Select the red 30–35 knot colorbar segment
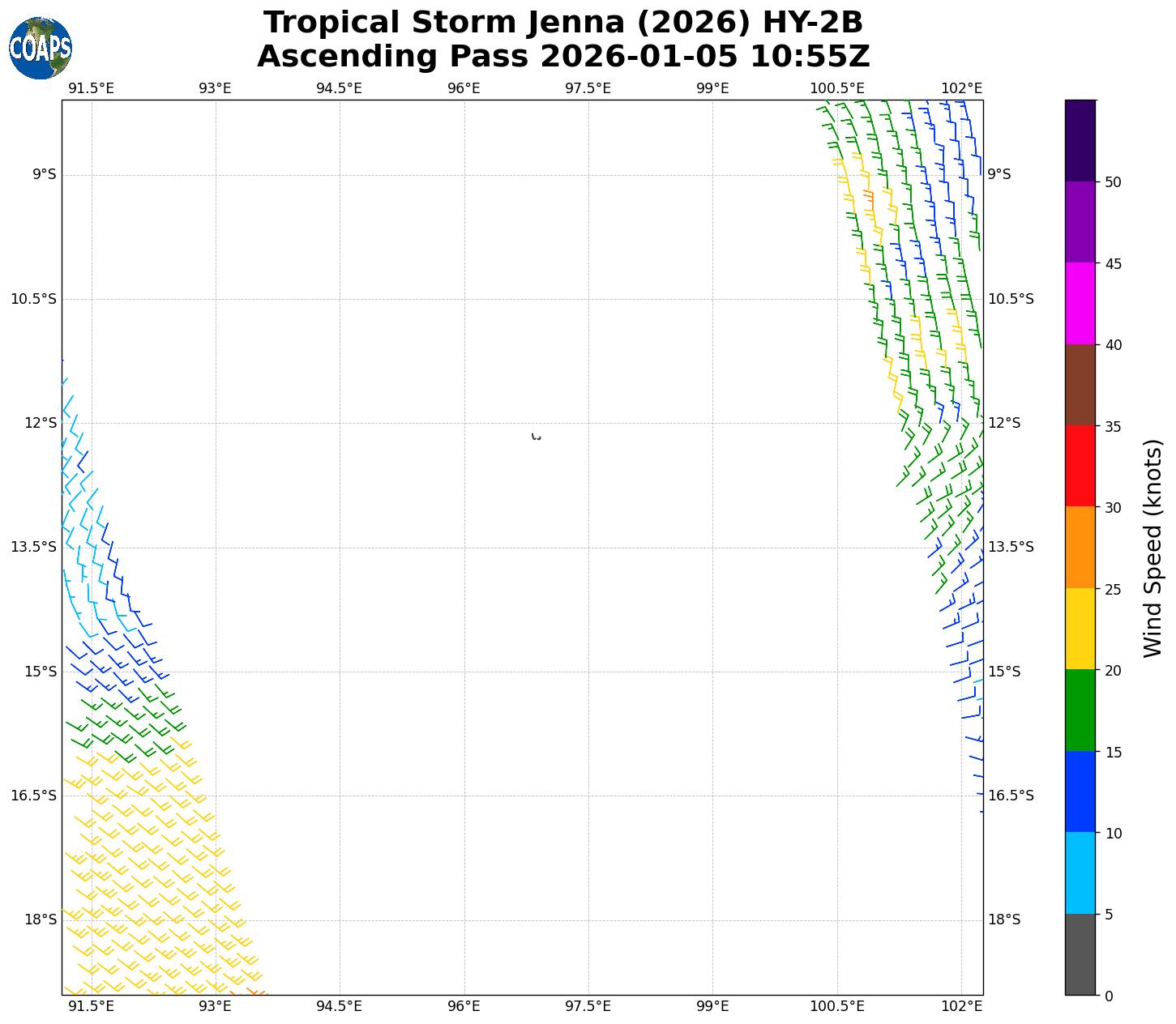1176x1024 pixels. (1080, 466)
